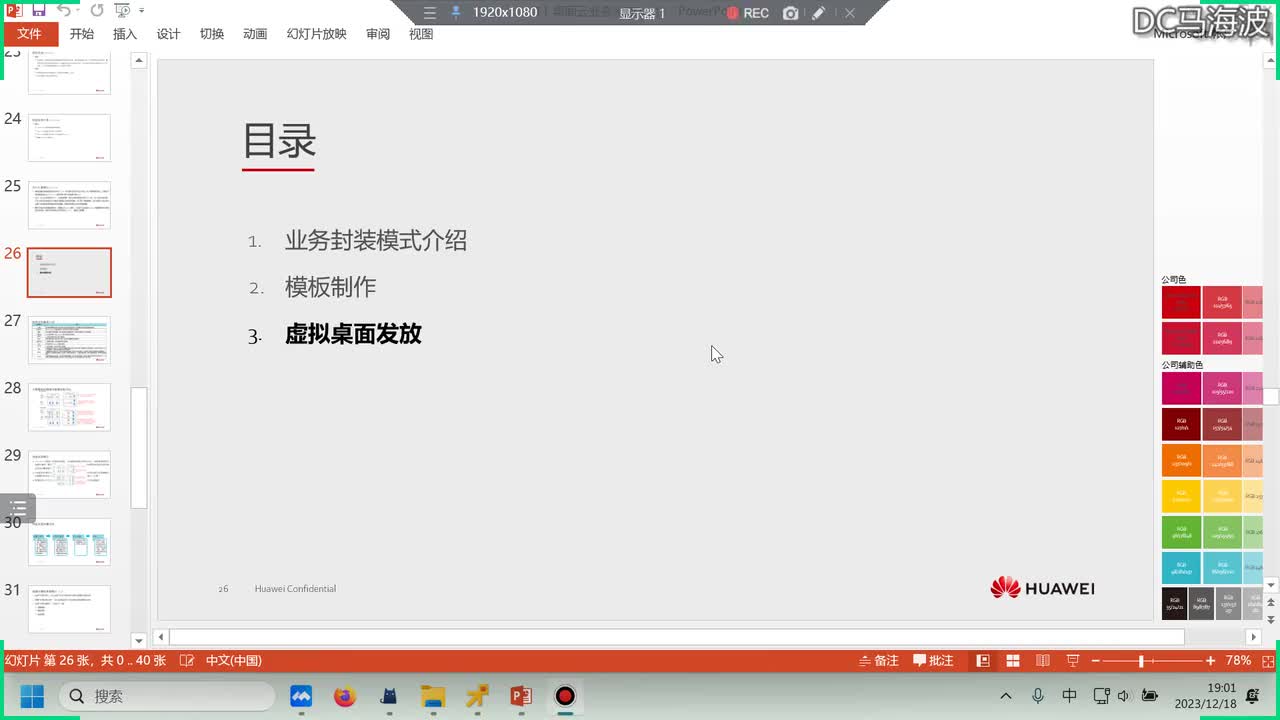Take a screenshot with the camera icon

(x=791, y=13)
